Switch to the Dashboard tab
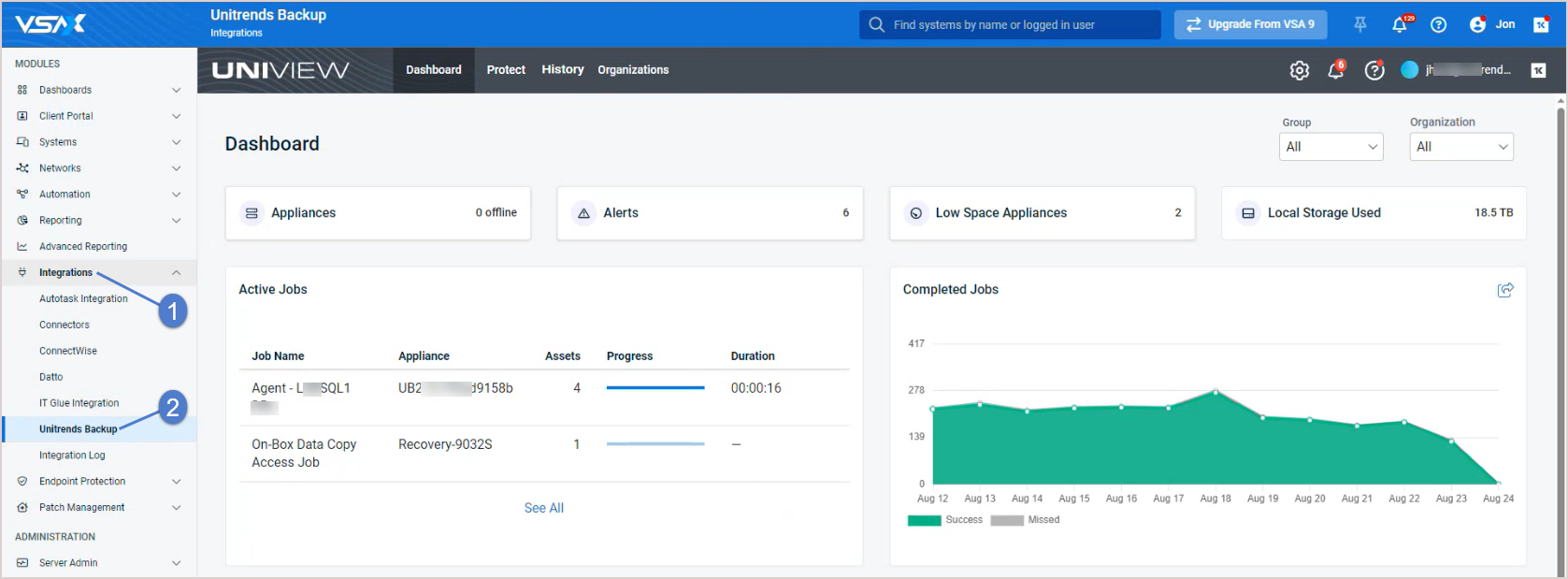The image size is (1568, 579). 434,70
